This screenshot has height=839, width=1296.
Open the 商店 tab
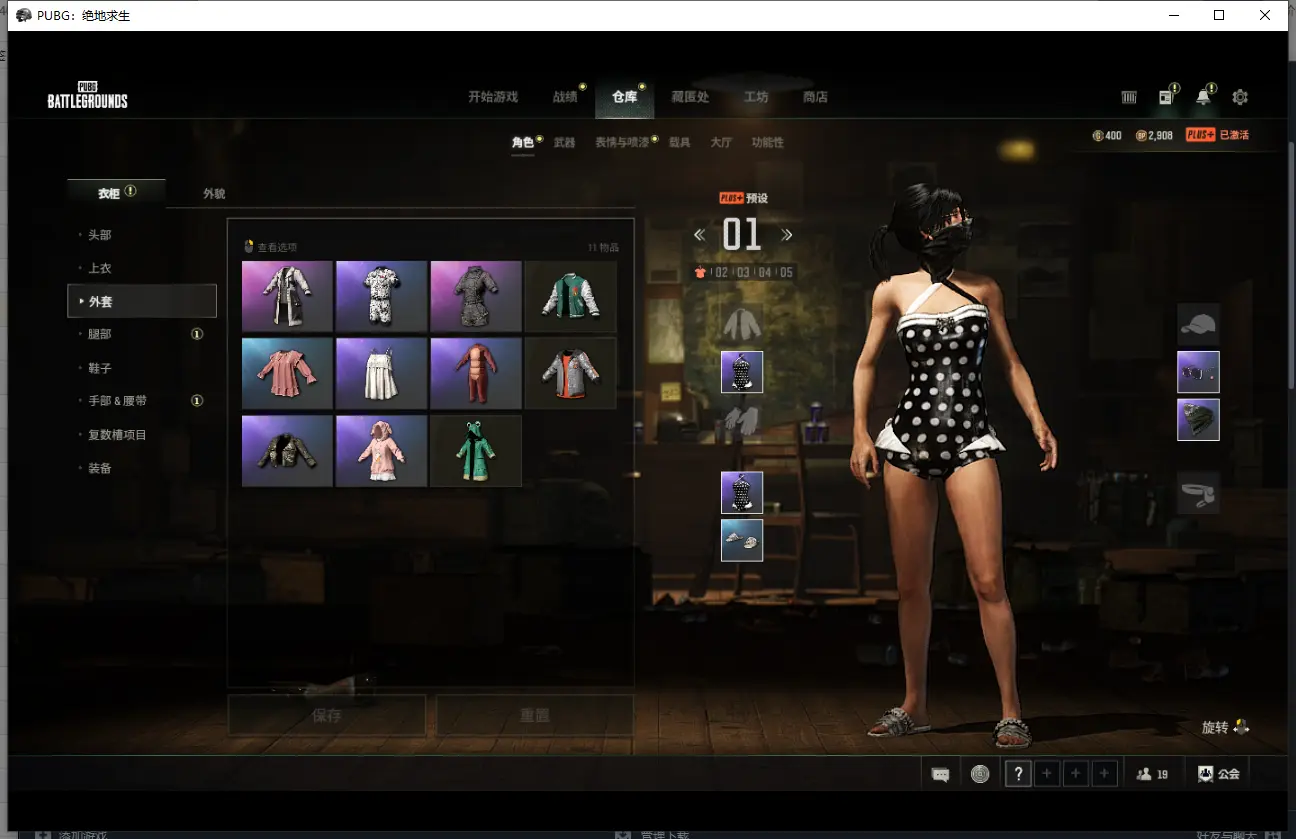815,97
